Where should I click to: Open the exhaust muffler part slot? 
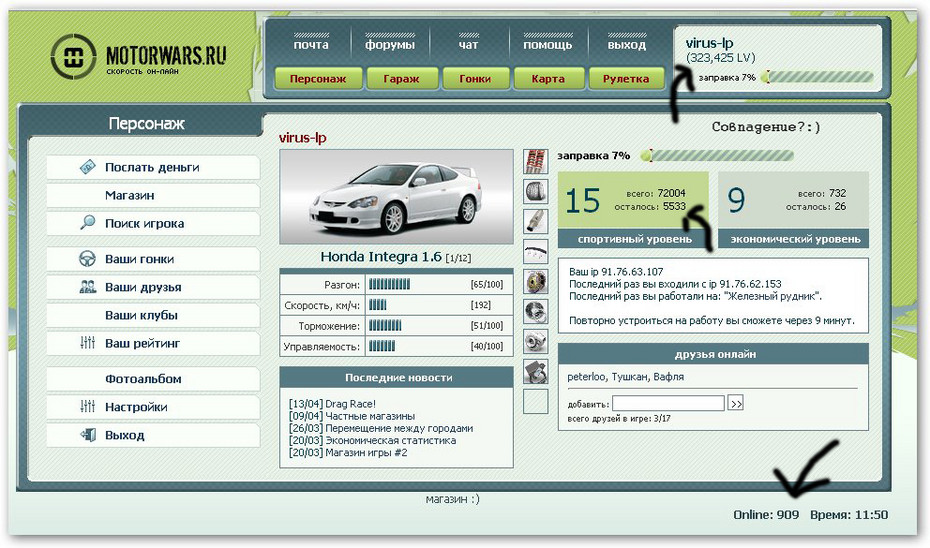536,221
